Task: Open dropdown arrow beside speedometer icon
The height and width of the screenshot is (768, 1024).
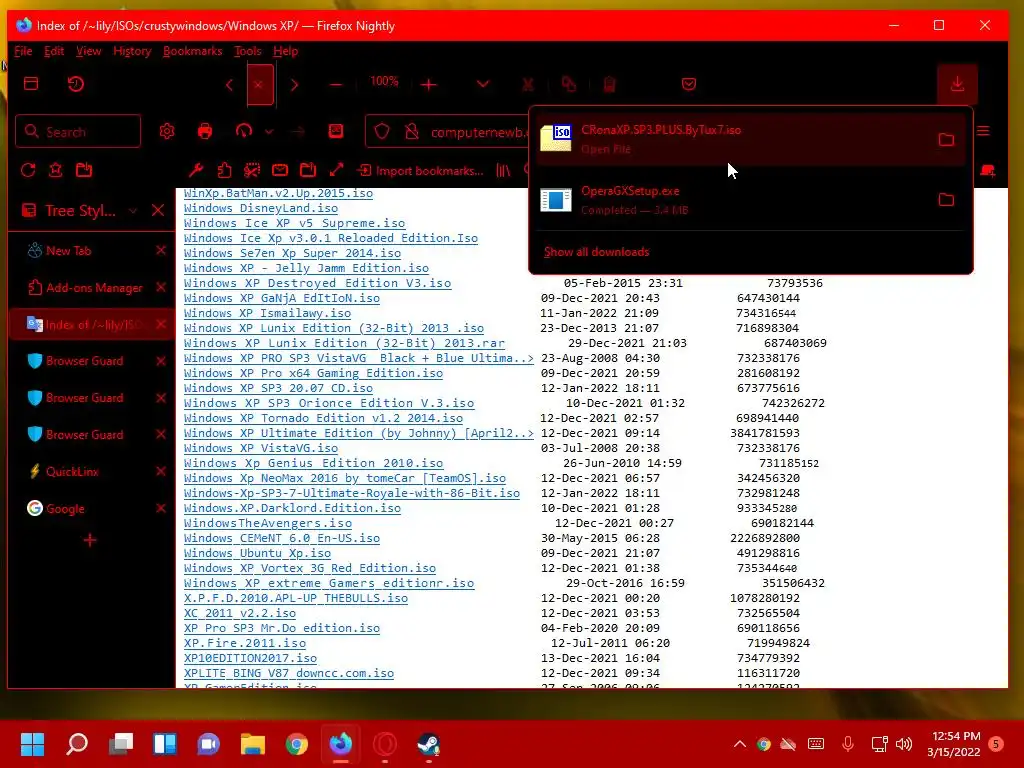Action: click(269, 131)
